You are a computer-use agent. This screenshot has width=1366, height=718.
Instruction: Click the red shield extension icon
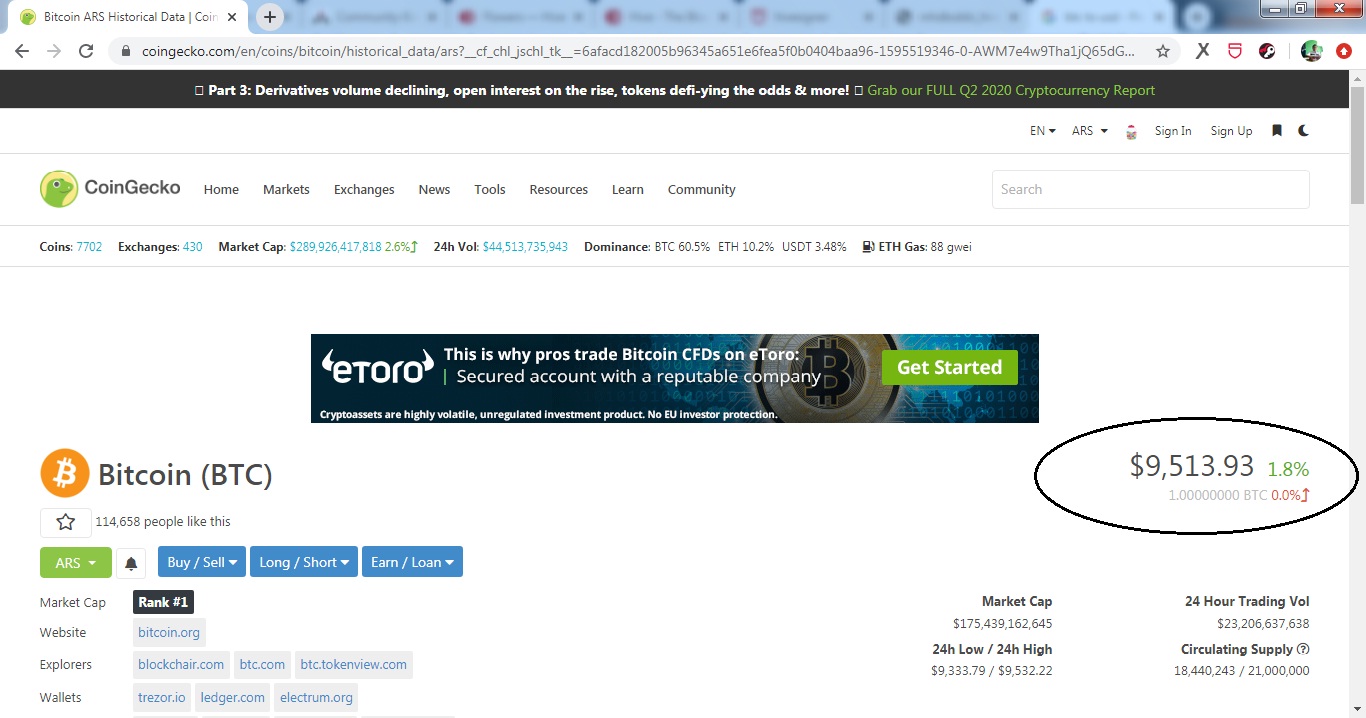[x=1235, y=51]
